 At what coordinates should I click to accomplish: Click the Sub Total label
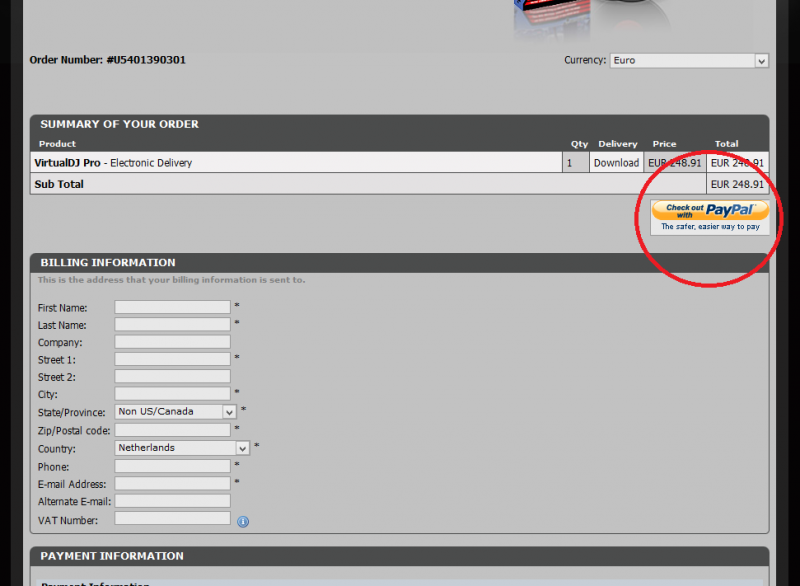59,184
